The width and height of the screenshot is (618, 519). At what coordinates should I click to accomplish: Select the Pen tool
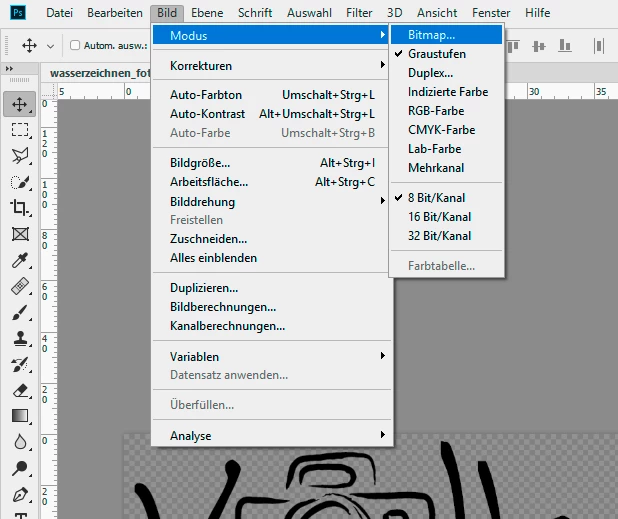point(20,495)
